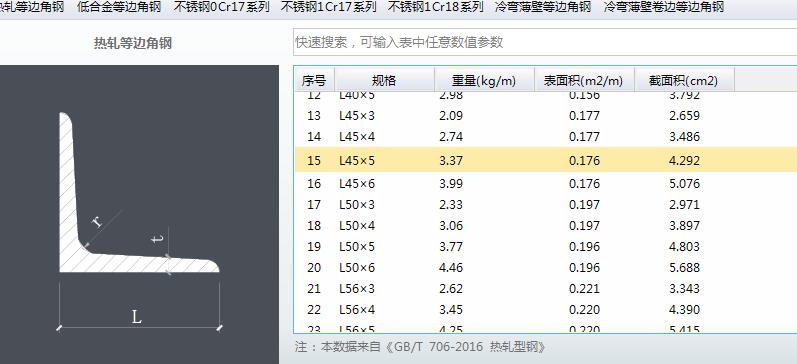Sort by the 规格 column header
Viewport: 797px width, 364px height.
tap(384, 80)
